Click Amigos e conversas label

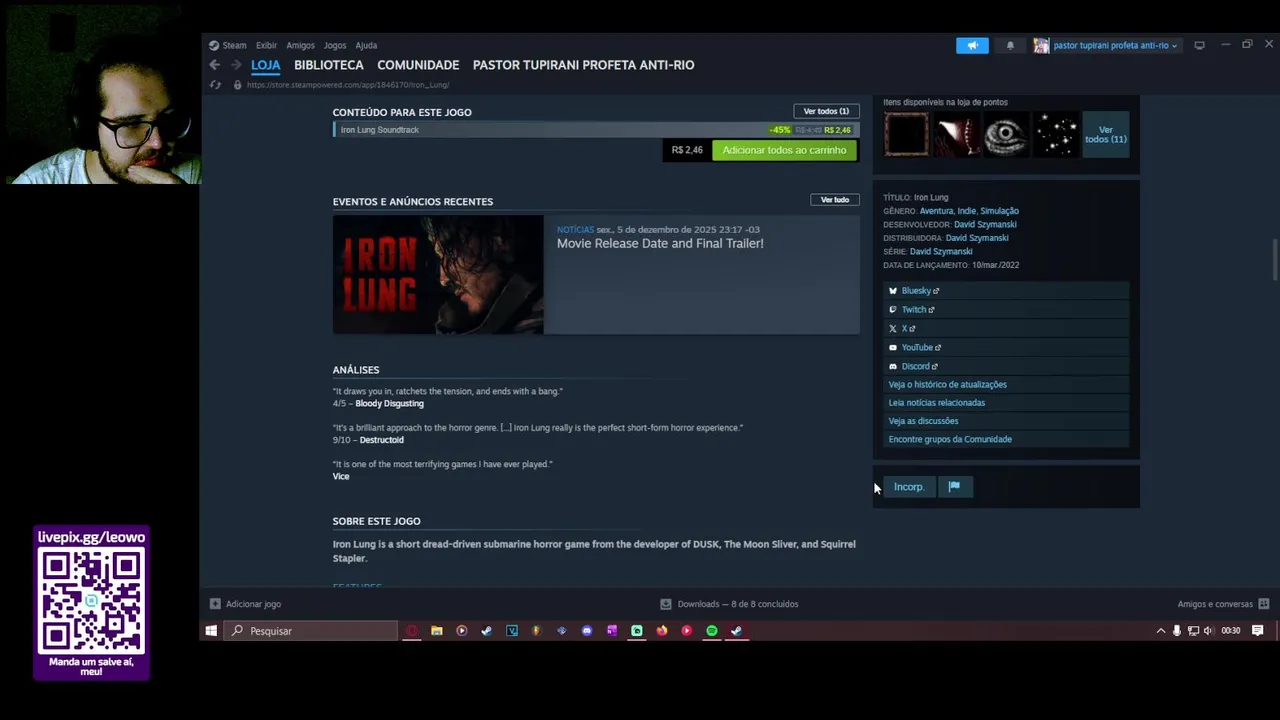[1215, 604]
